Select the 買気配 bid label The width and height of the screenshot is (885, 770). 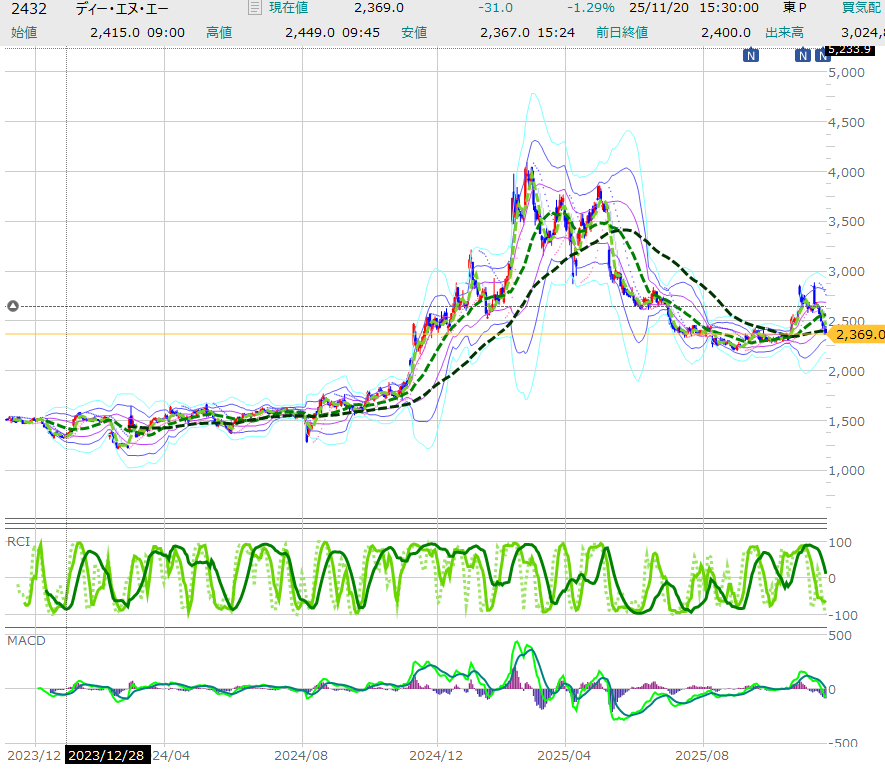[861, 8]
